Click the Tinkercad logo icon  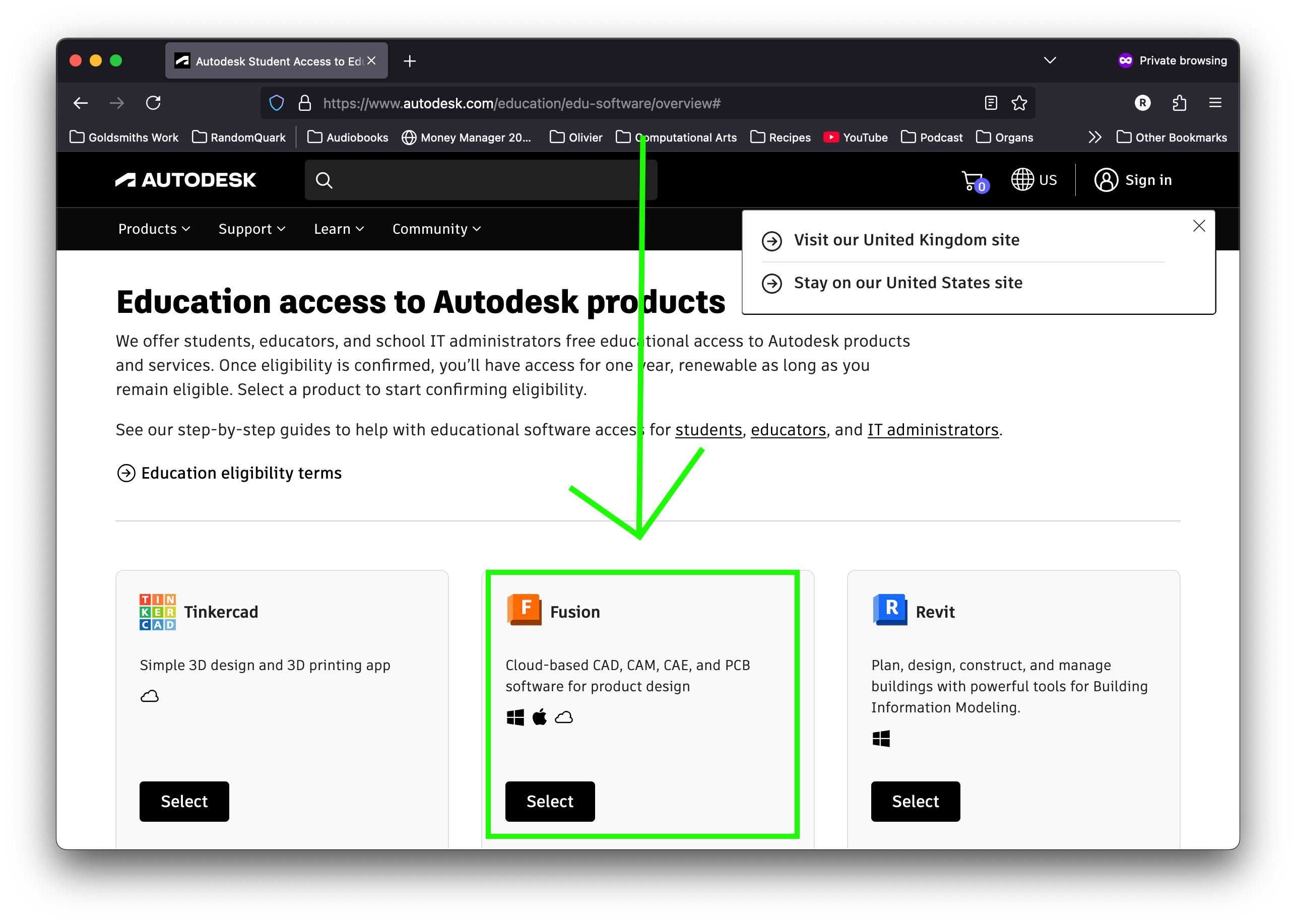coord(158,612)
